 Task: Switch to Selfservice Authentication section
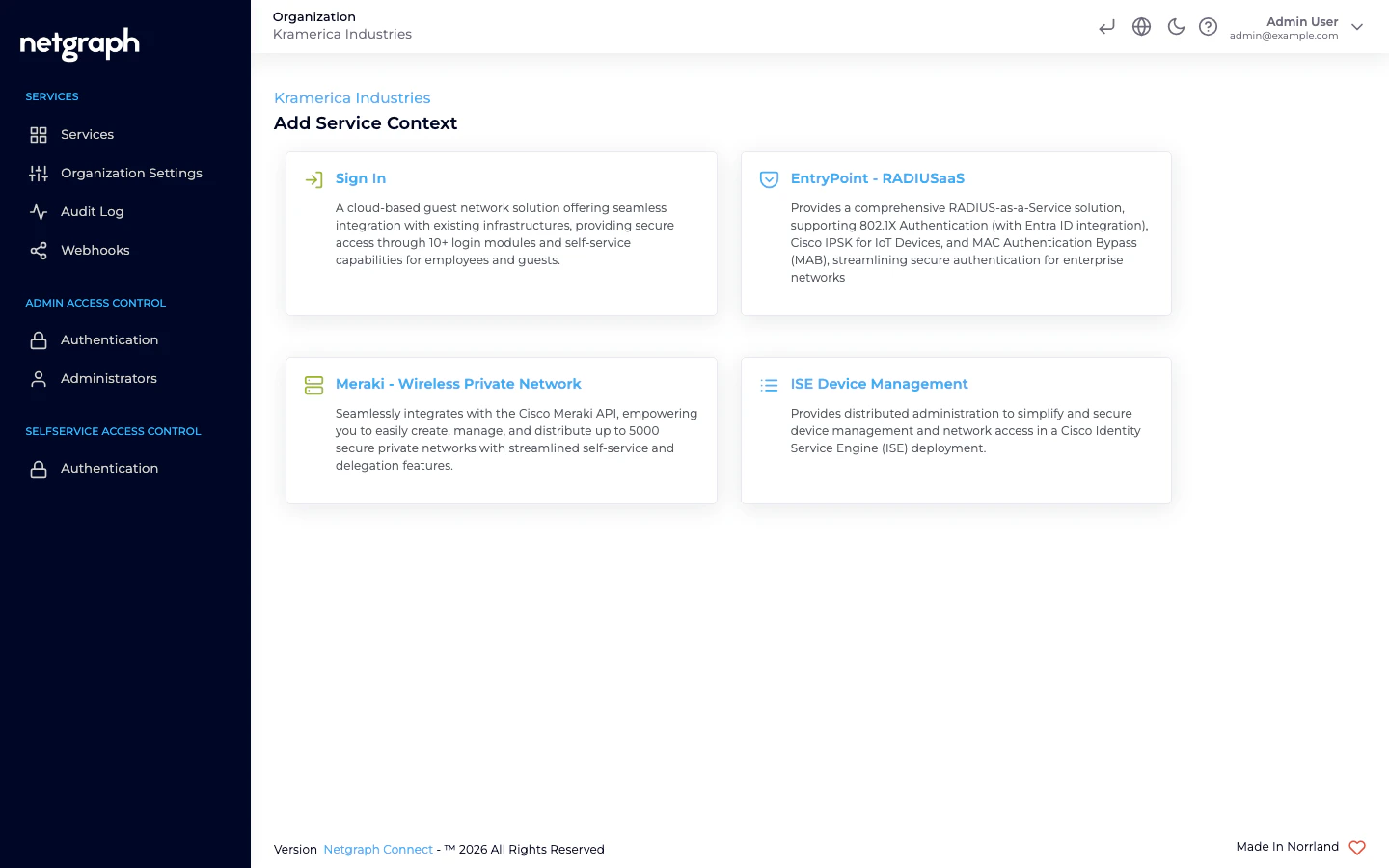109,468
